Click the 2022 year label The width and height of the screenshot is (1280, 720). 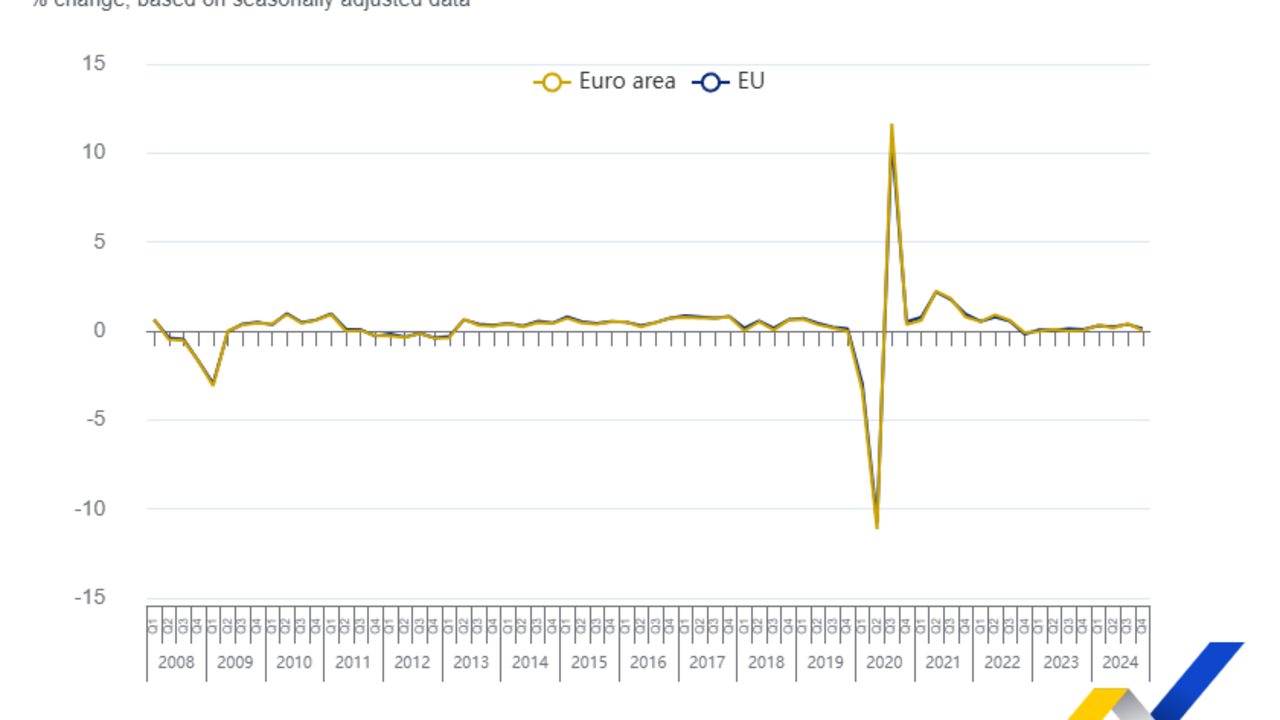[x=1002, y=662]
